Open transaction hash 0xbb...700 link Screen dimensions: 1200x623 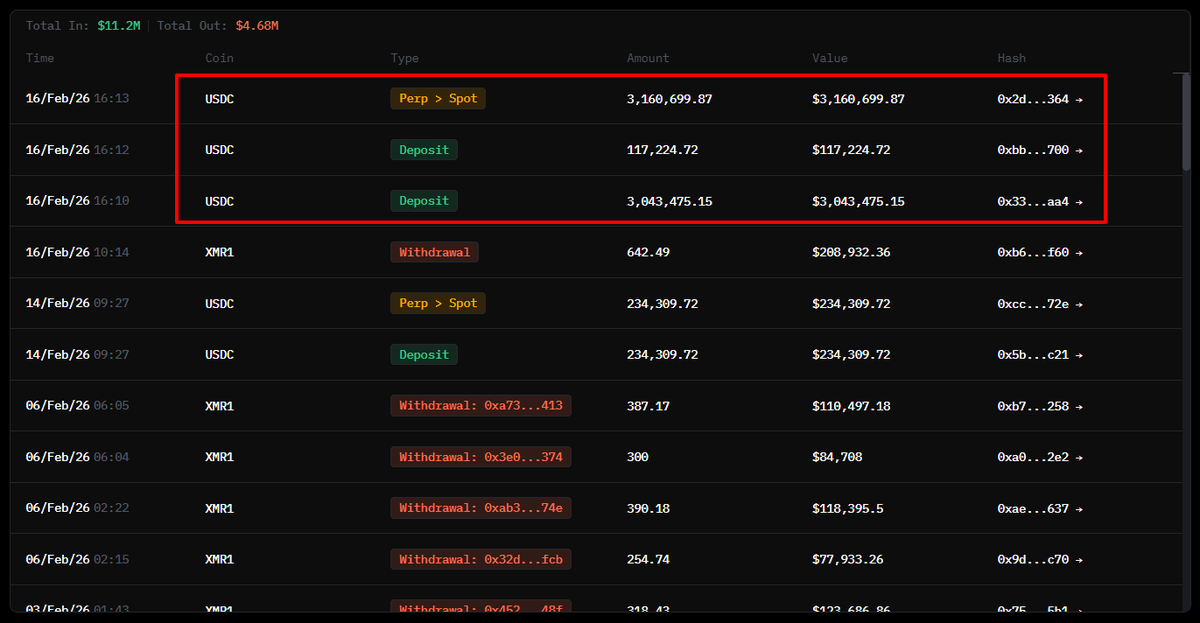tap(1039, 150)
